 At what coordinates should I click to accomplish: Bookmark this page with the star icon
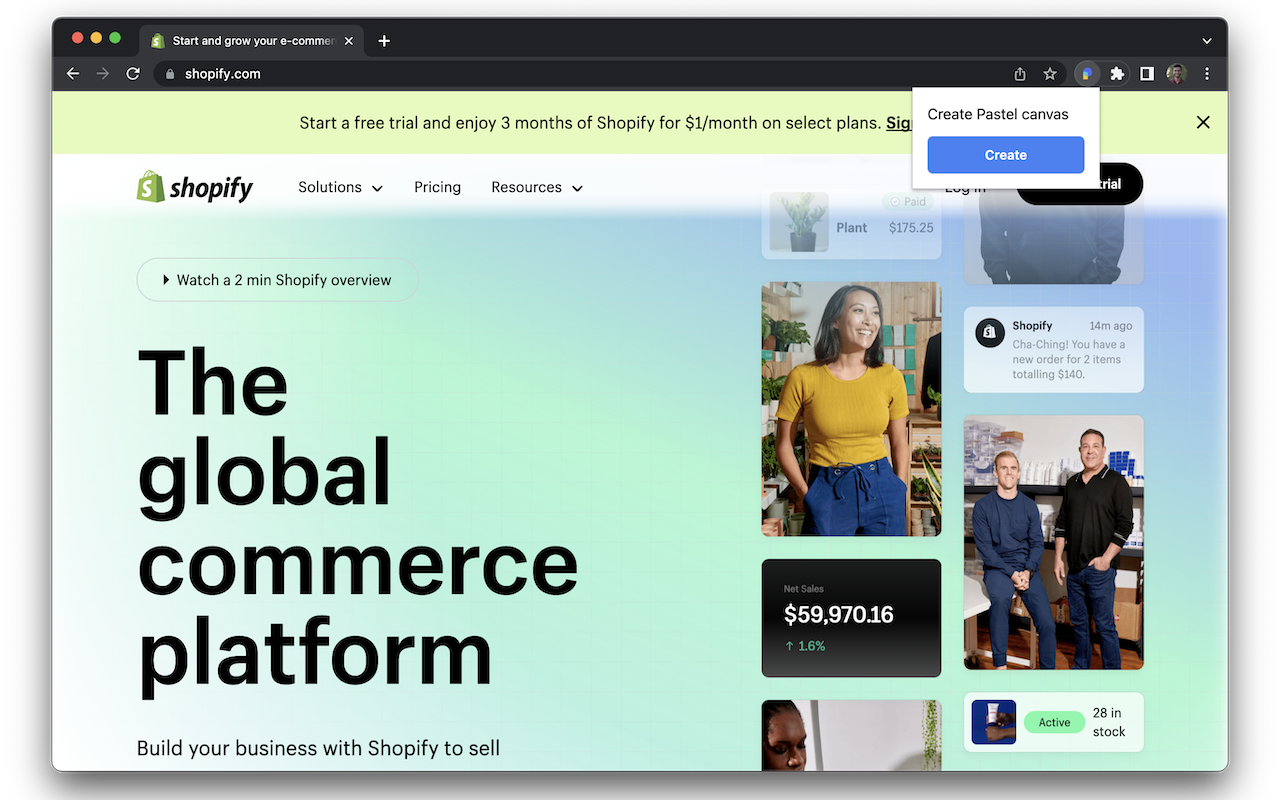(x=1050, y=74)
